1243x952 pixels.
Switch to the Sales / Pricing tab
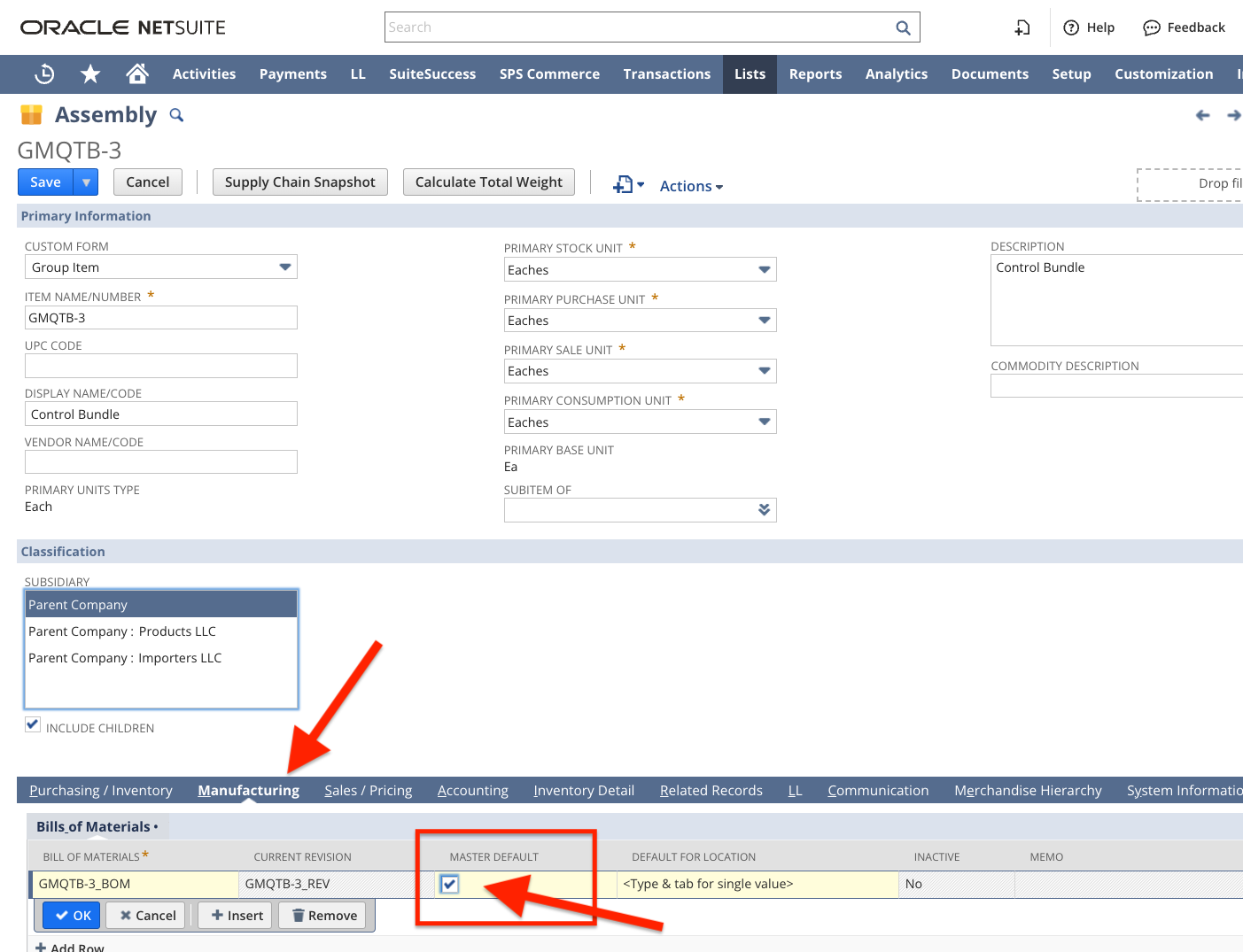[369, 791]
